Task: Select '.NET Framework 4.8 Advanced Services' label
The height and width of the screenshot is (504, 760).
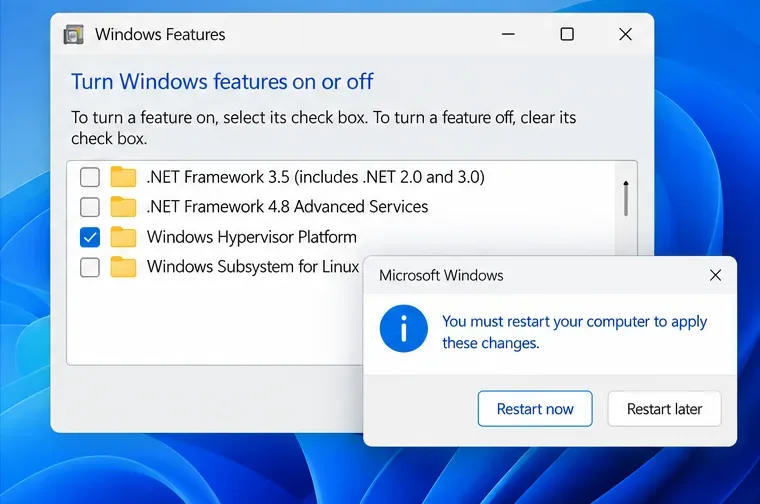Action: click(287, 207)
